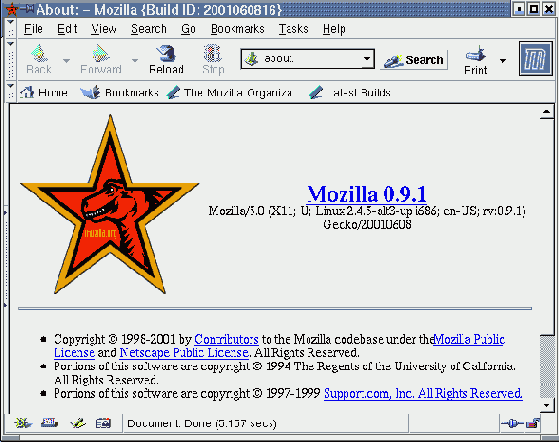Open Composer from status bar icon
The width and height of the screenshot is (559, 442).
[78, 423]
